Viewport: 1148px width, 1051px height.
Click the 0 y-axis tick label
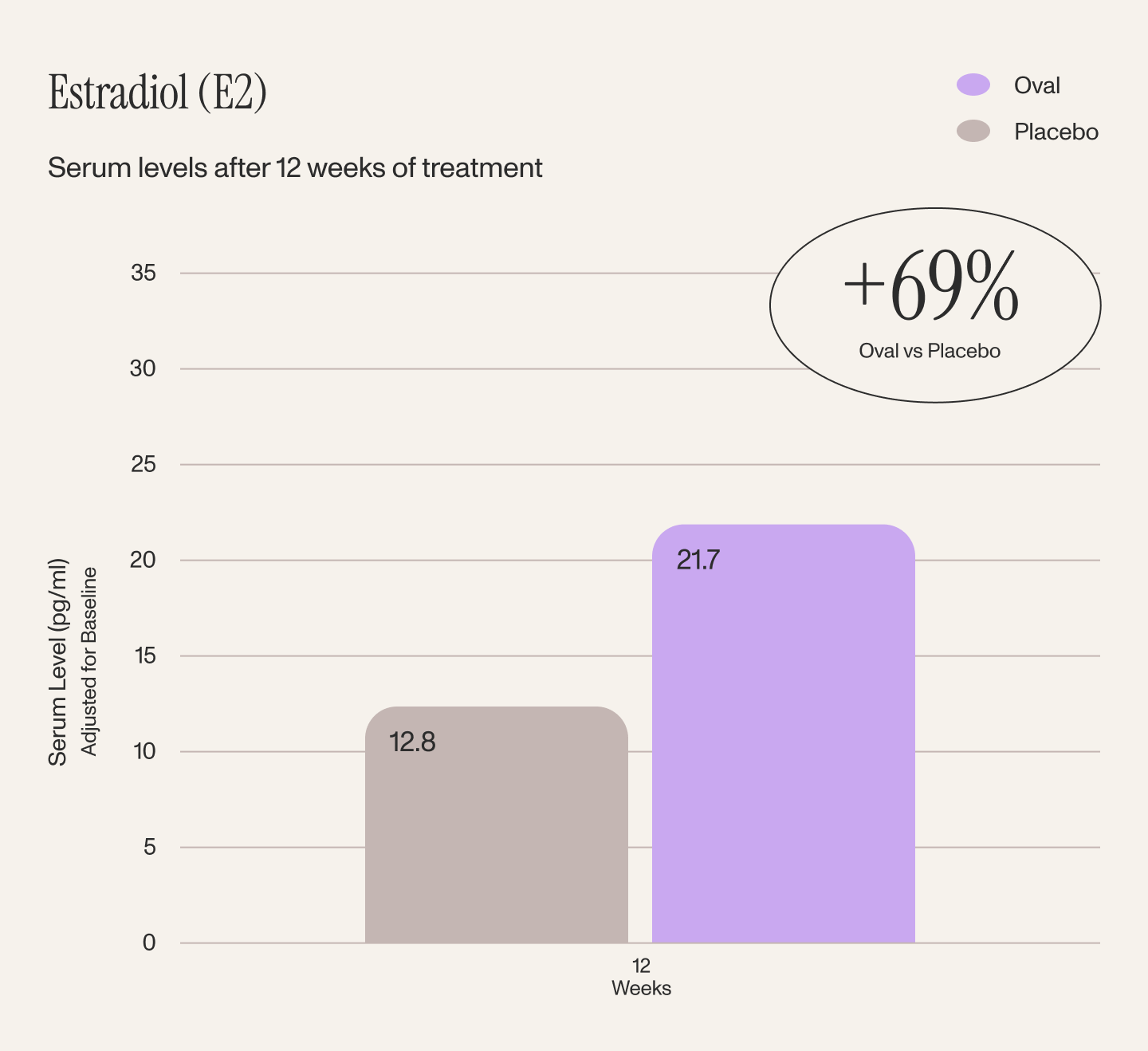(149, 943)
